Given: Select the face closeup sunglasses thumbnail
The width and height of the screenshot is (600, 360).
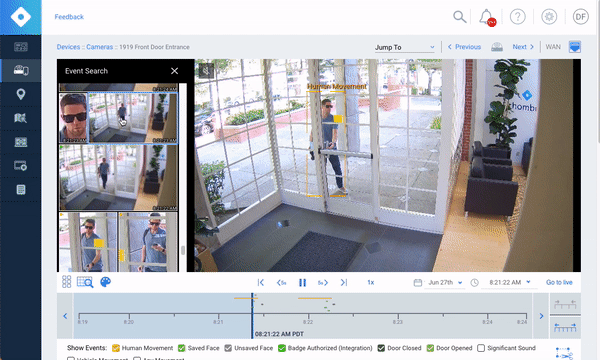Looking at the screenshot, I should pyautogui.click(x=73, y=118).
